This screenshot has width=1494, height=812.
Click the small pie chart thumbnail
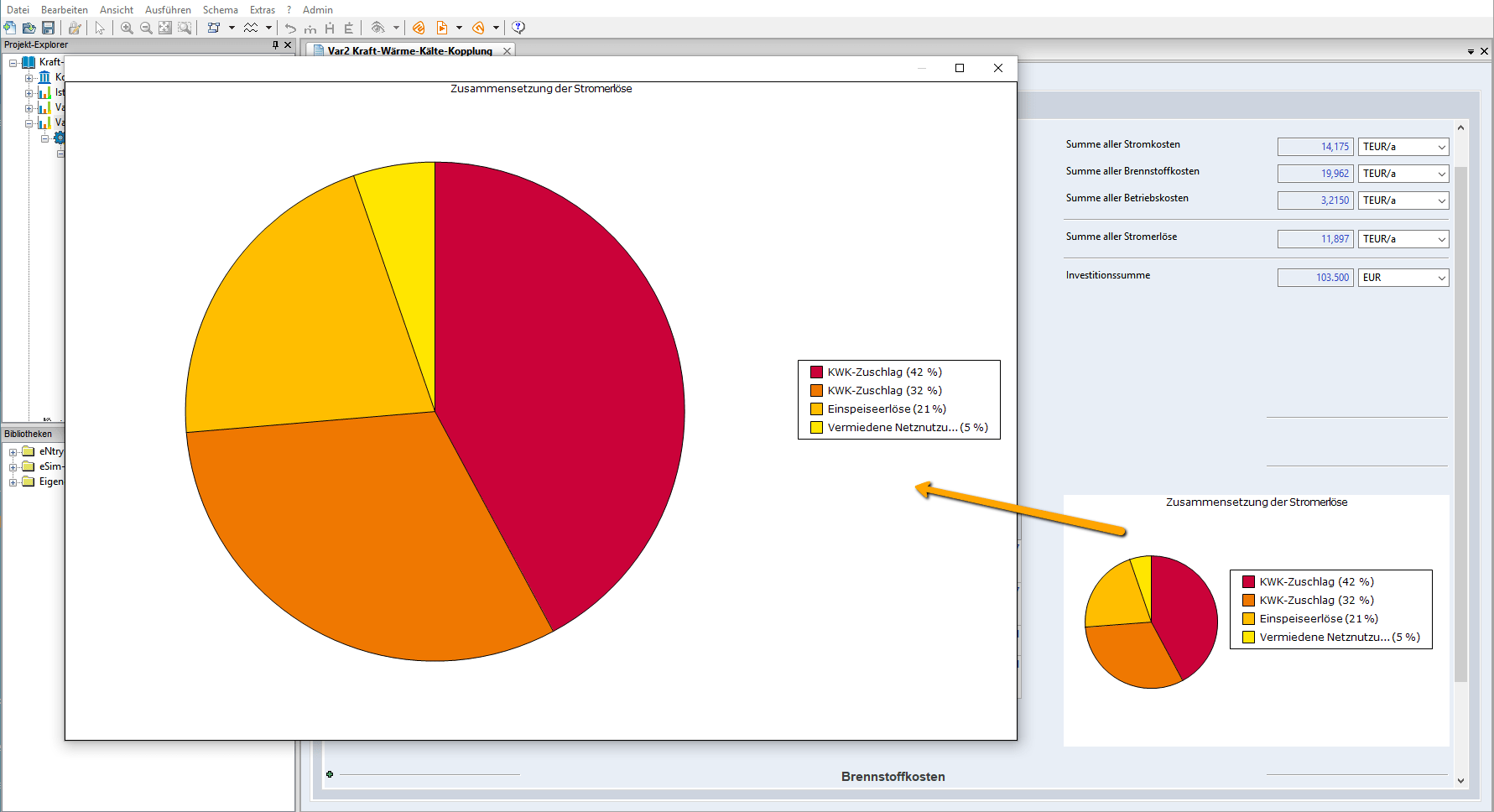pos(1151,622)
